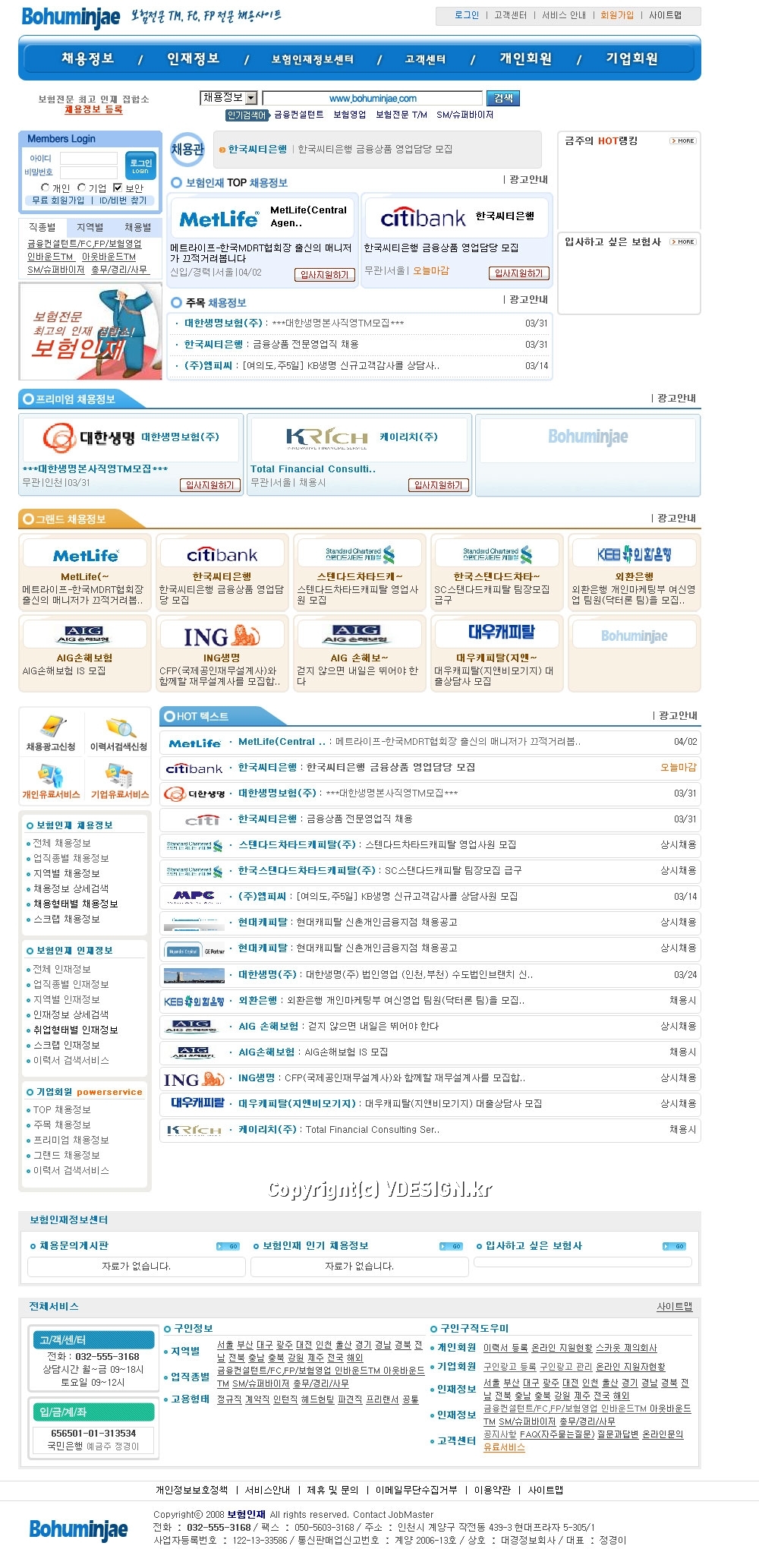Click the GO icon next to 채용문의게시판
This screenshot has height=1568, width=759.
[x=228, y=1246]
